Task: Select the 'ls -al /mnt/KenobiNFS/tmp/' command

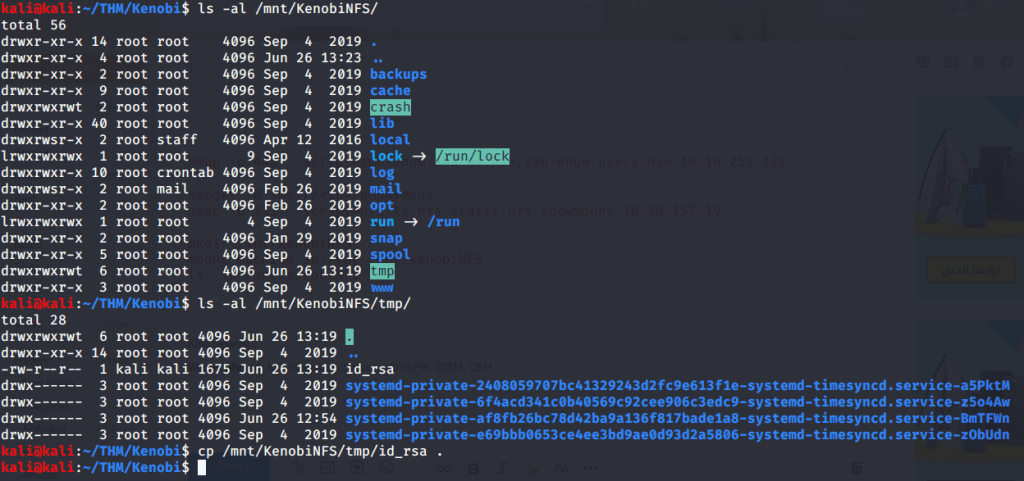Action: (x=304, y=303)
